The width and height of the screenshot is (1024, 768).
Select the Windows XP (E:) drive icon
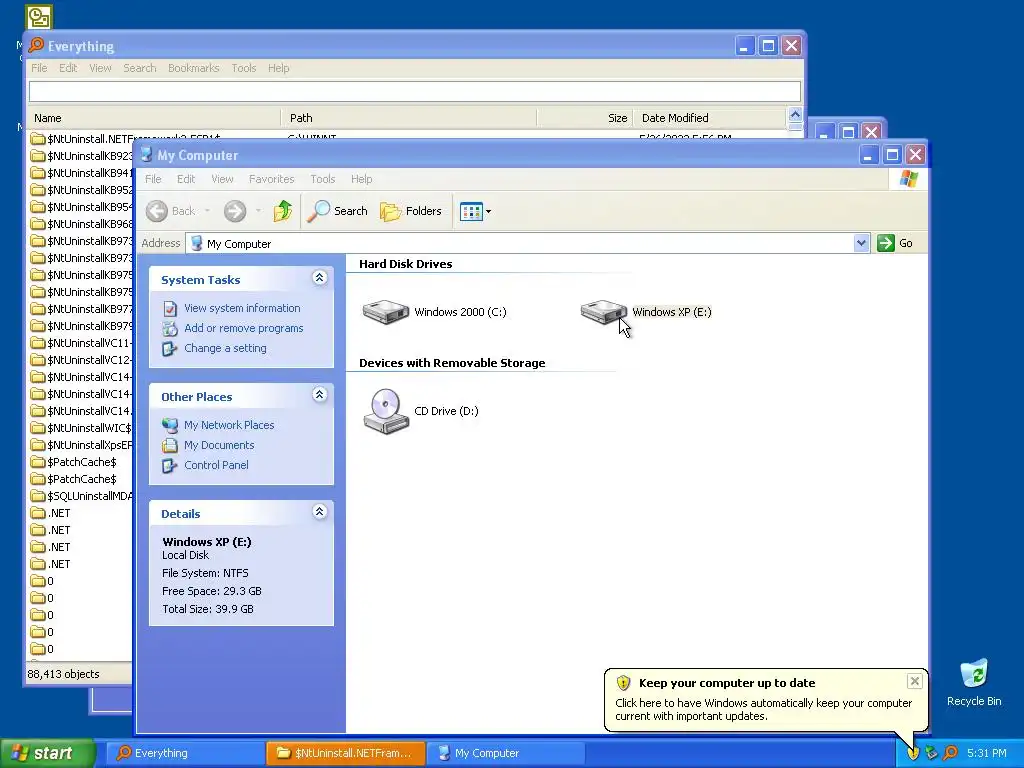point(604,312)
